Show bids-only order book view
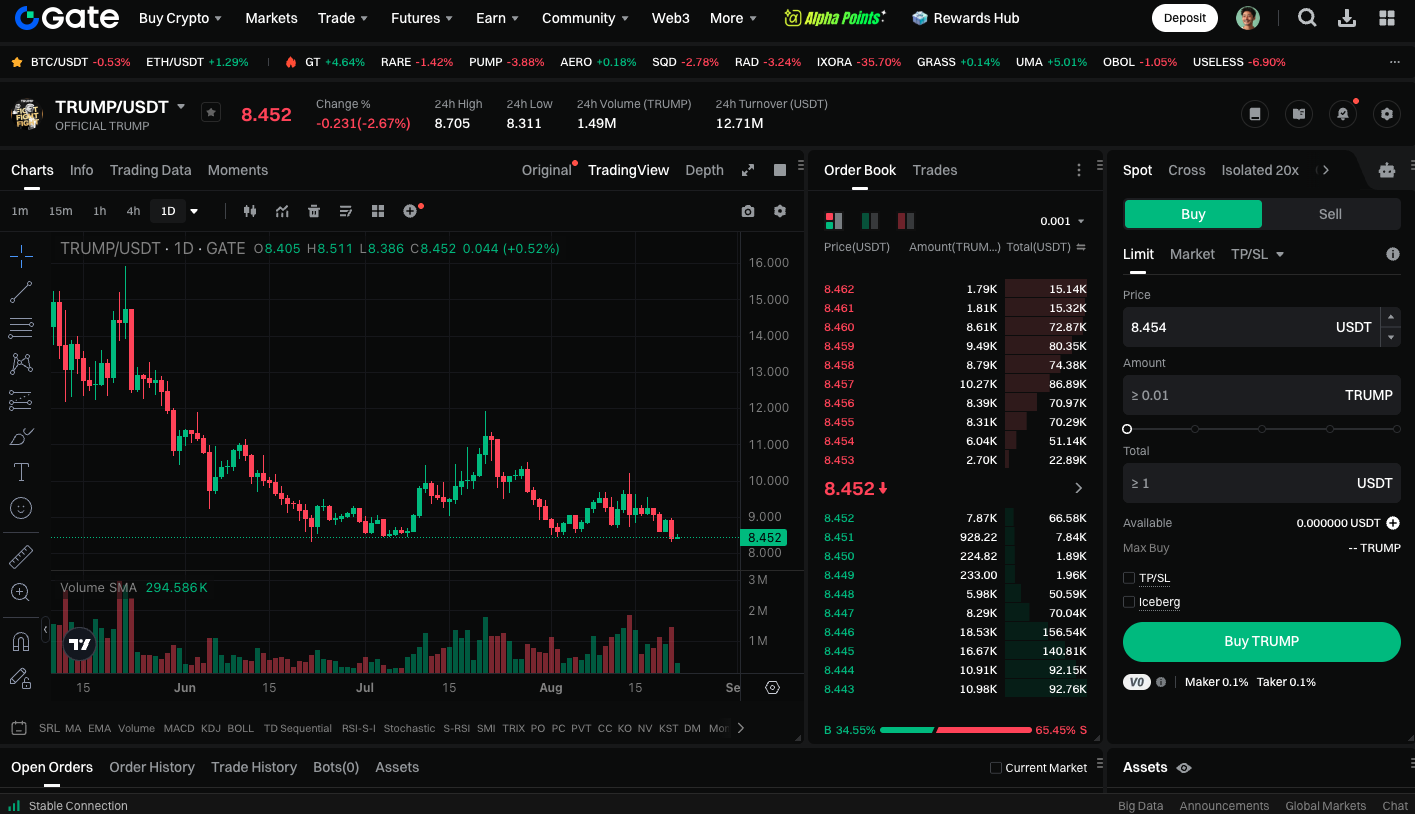 [x=870, y=221]
